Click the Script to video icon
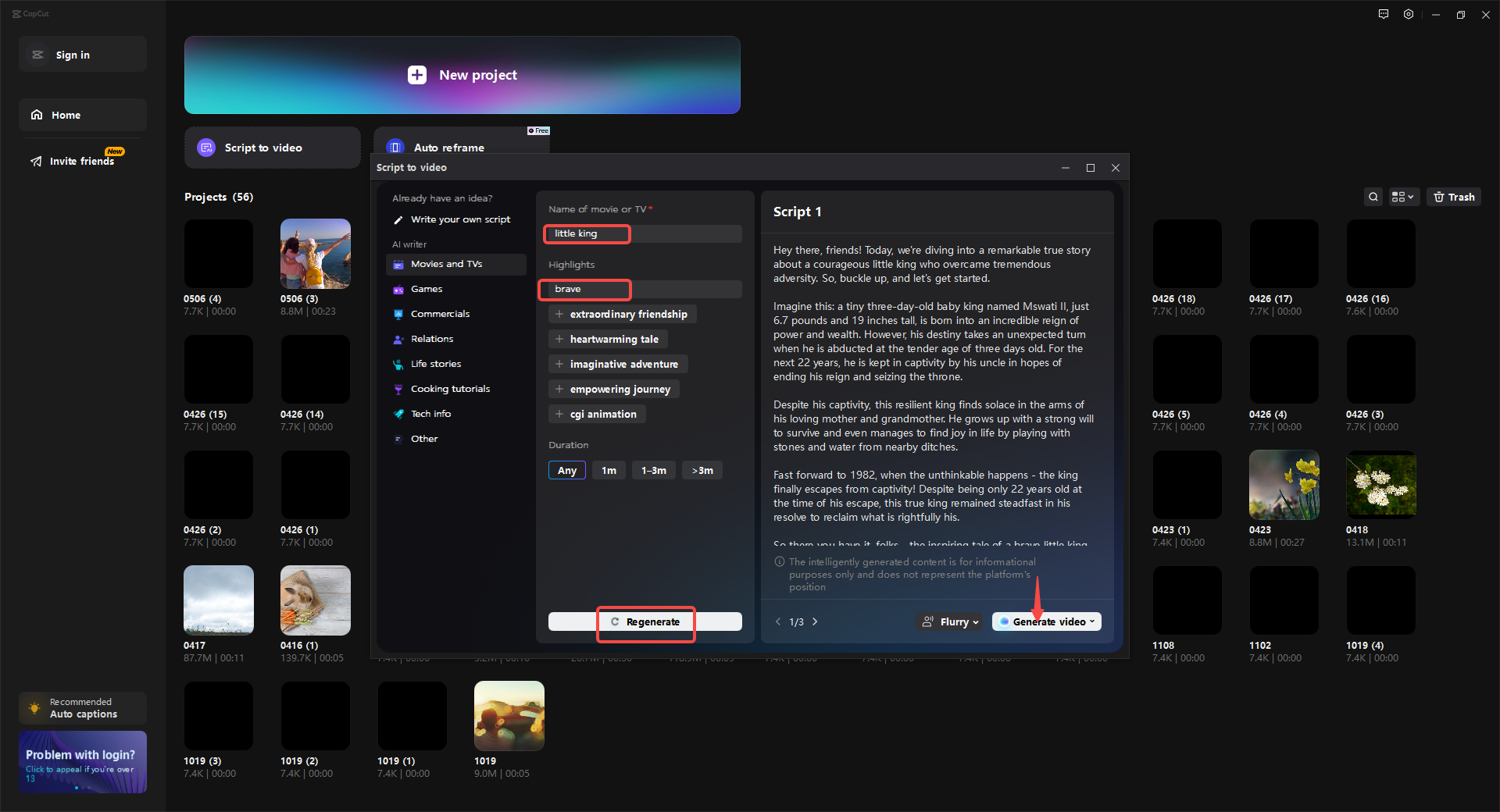The width and height of the screenshot is (1500, 812). click(x=206, y=148)
